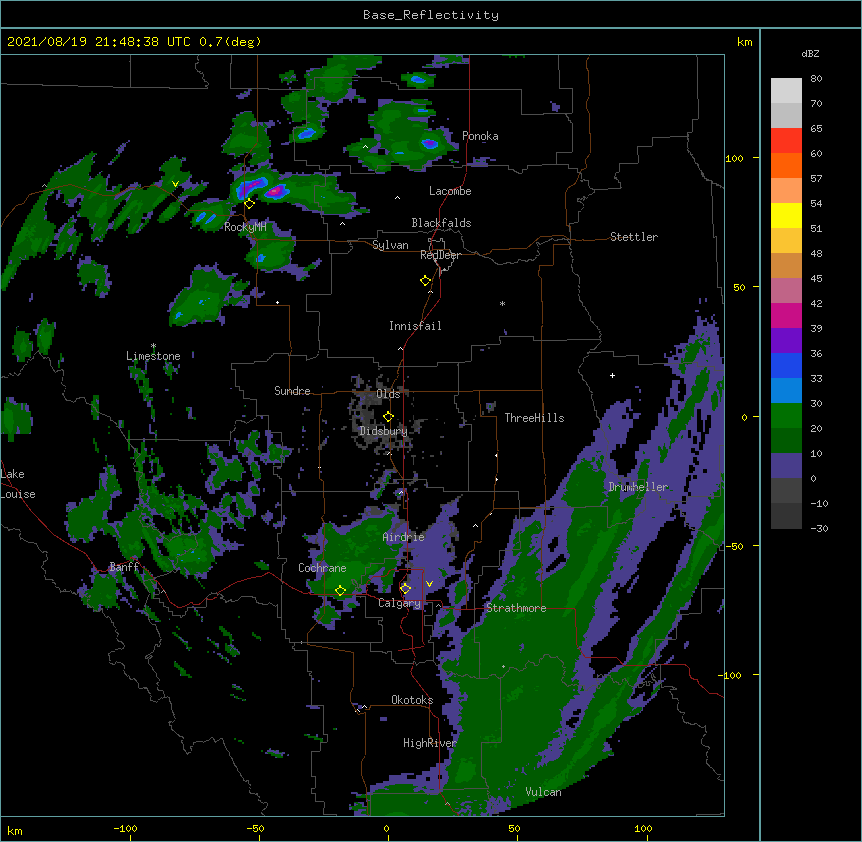Click the ThreeHills town label

534,418
